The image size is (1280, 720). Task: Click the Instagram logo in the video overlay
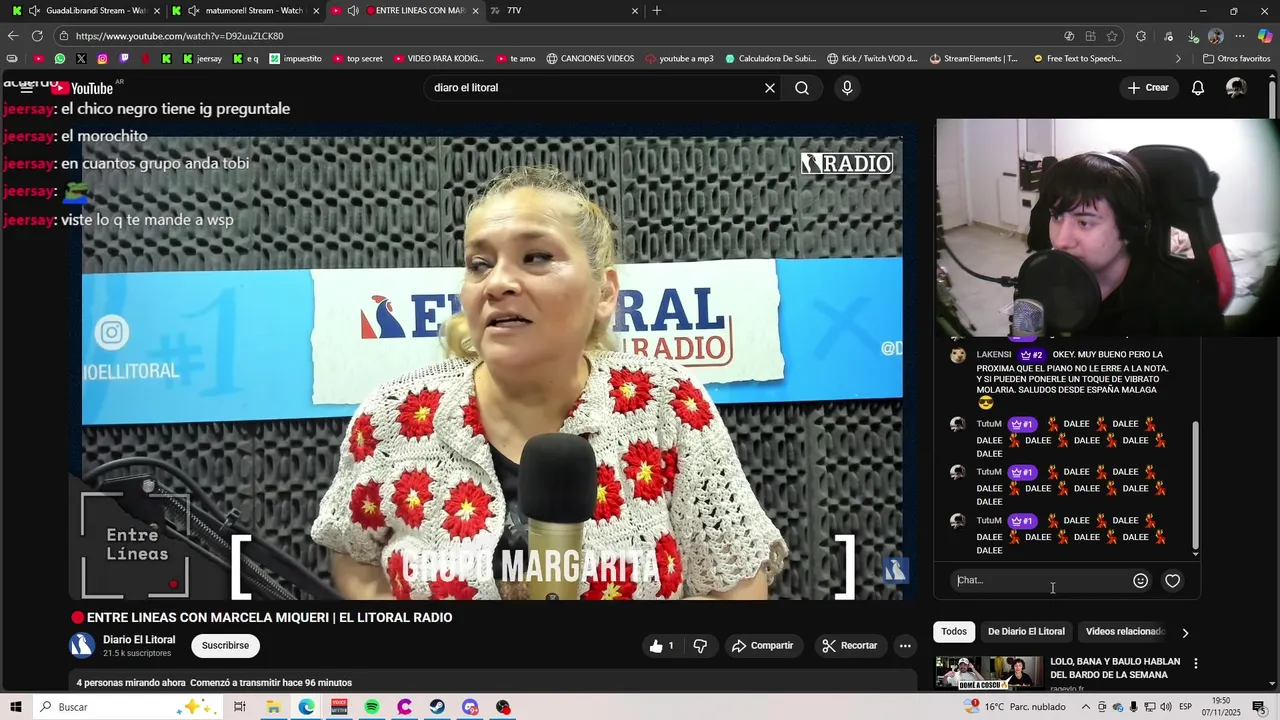click(x=112, y=332)
